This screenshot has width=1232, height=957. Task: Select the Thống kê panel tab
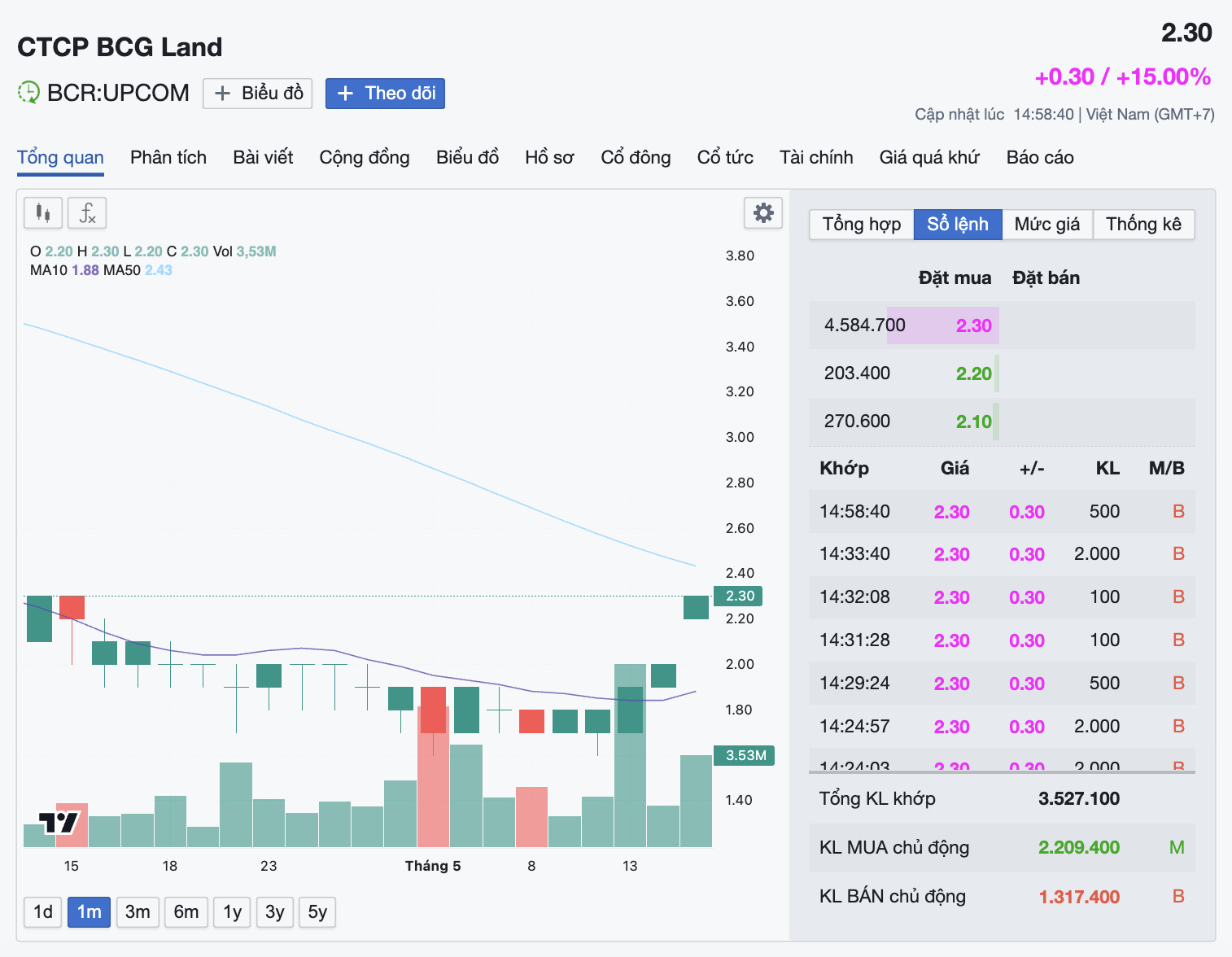coord(1143,225)
